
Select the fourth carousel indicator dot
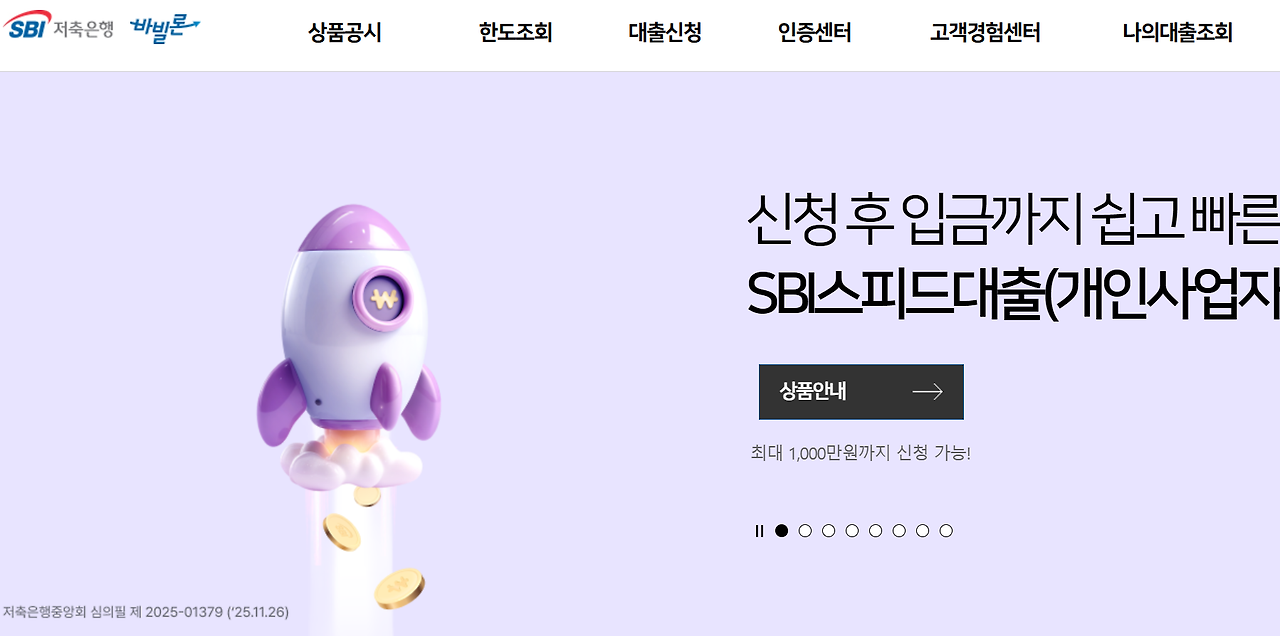[852, 531]
